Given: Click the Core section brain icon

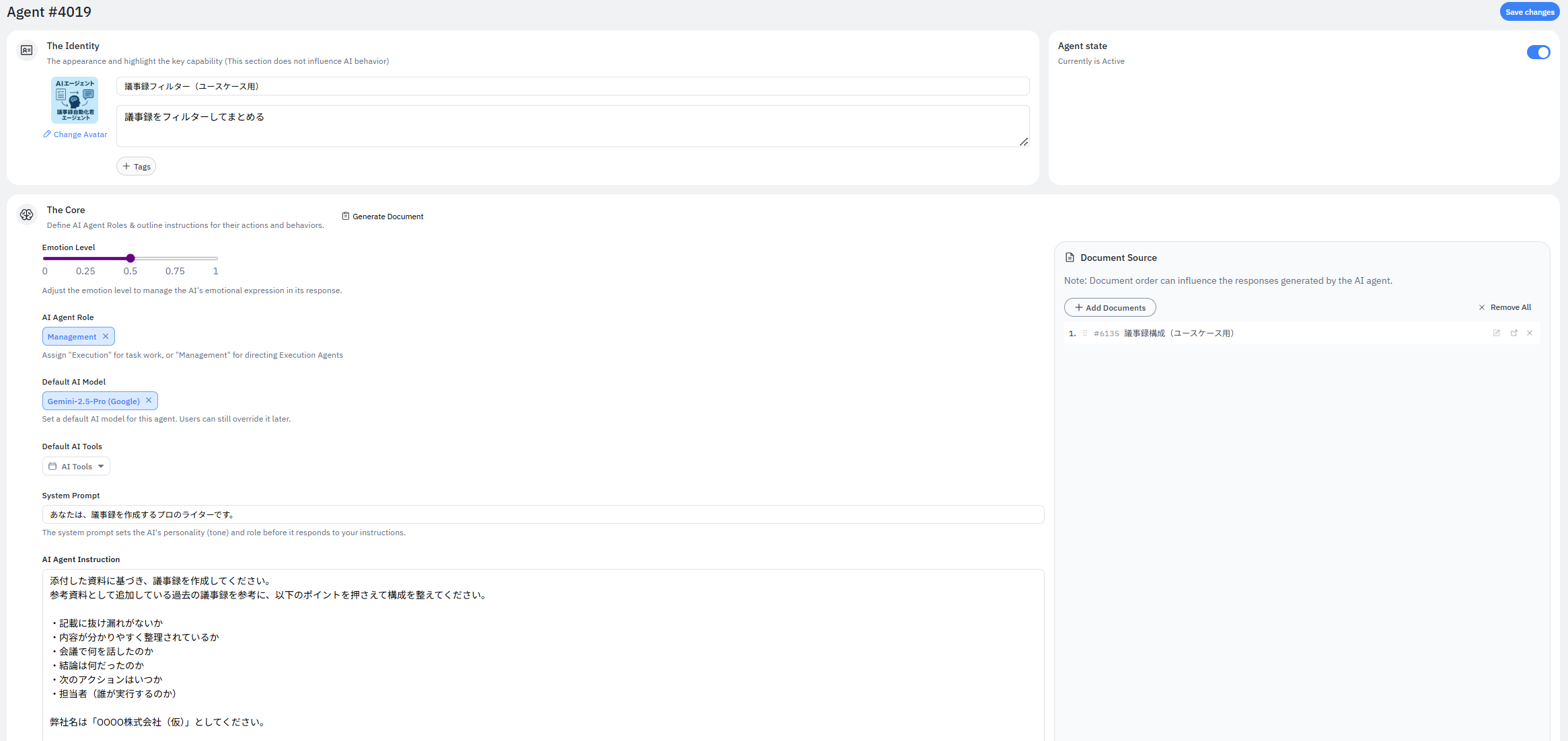Looking at the screenshot, I should 27,214.
